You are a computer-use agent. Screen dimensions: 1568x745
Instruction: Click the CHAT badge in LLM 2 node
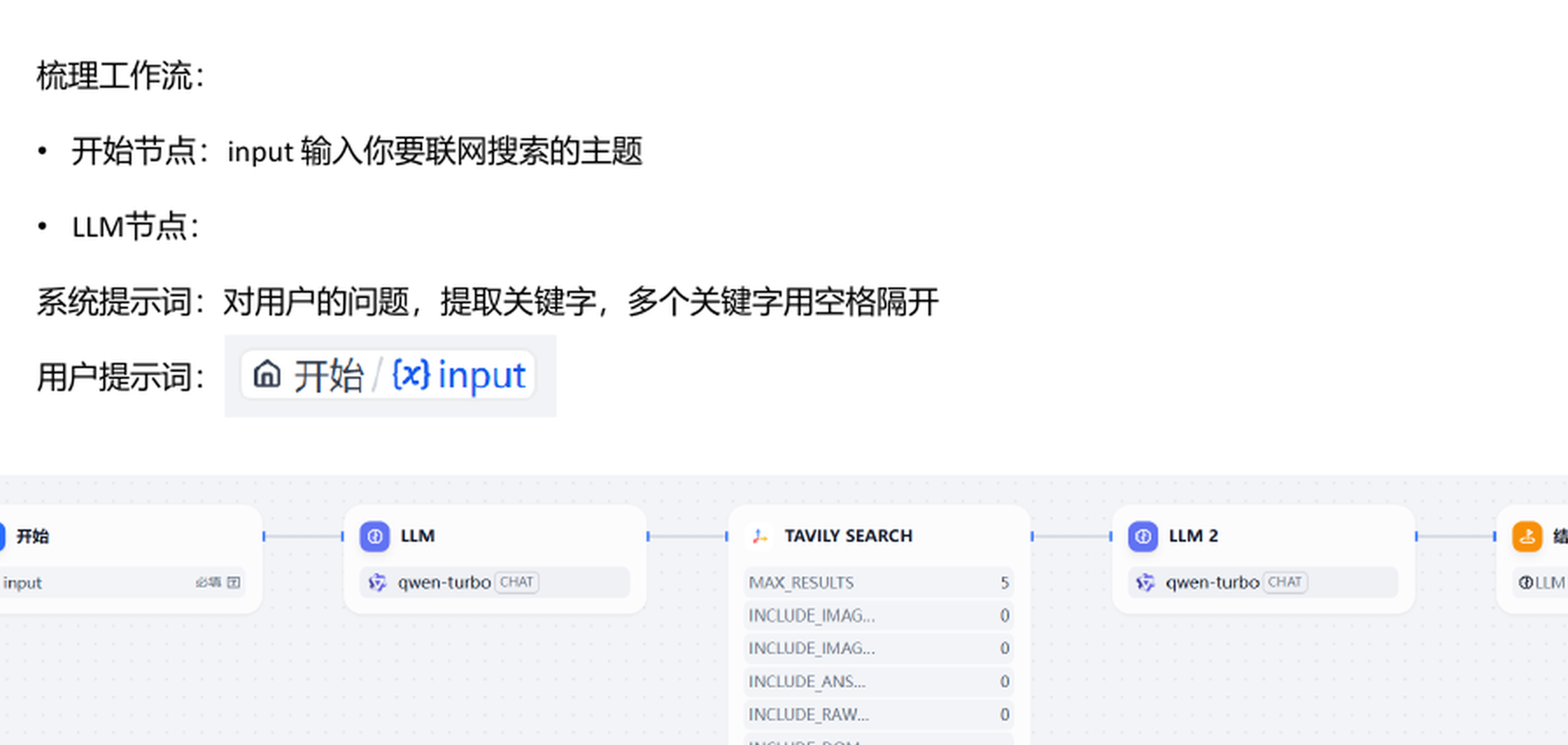(x=1285, y=583)
